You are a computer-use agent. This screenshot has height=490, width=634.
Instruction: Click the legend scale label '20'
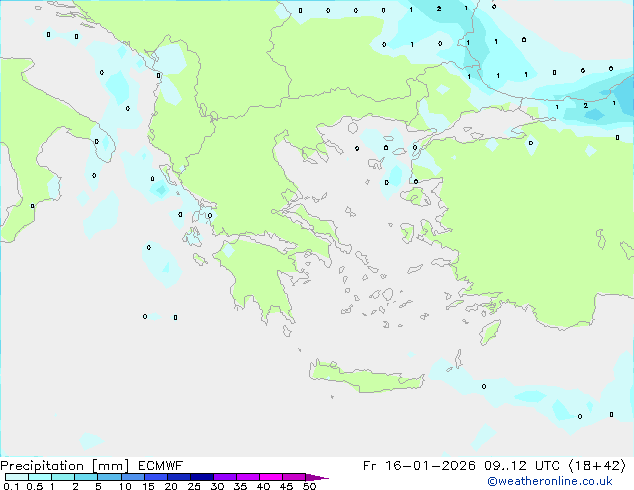click(171, 486)
